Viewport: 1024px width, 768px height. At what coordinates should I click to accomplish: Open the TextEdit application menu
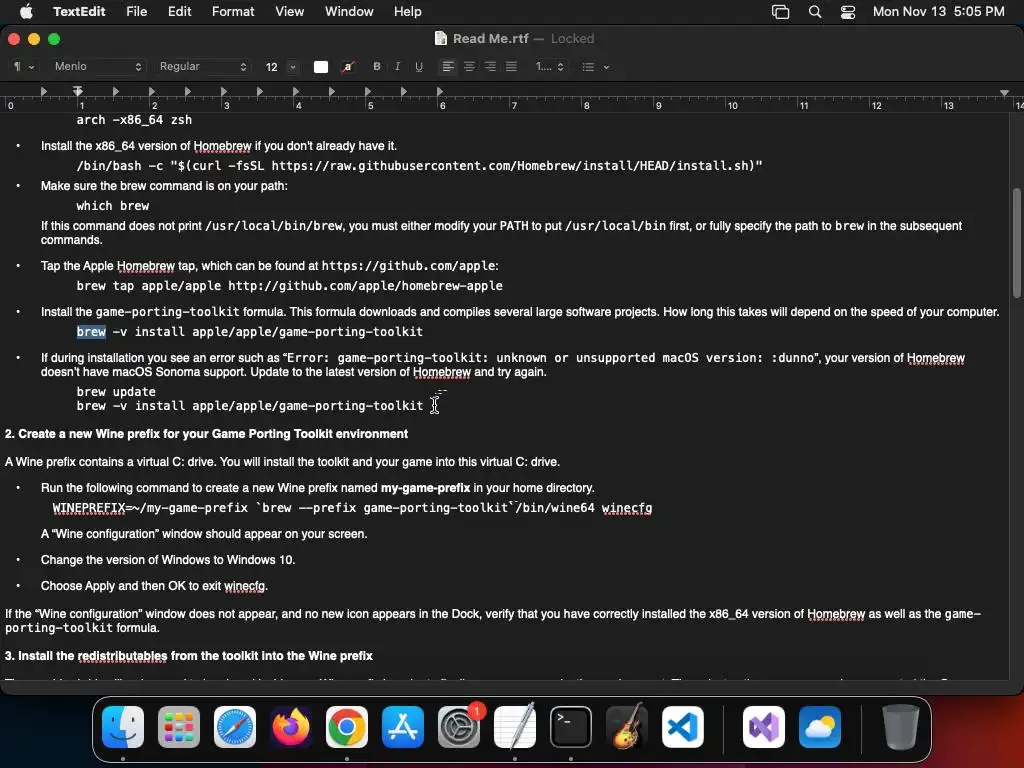click(79, 11)
